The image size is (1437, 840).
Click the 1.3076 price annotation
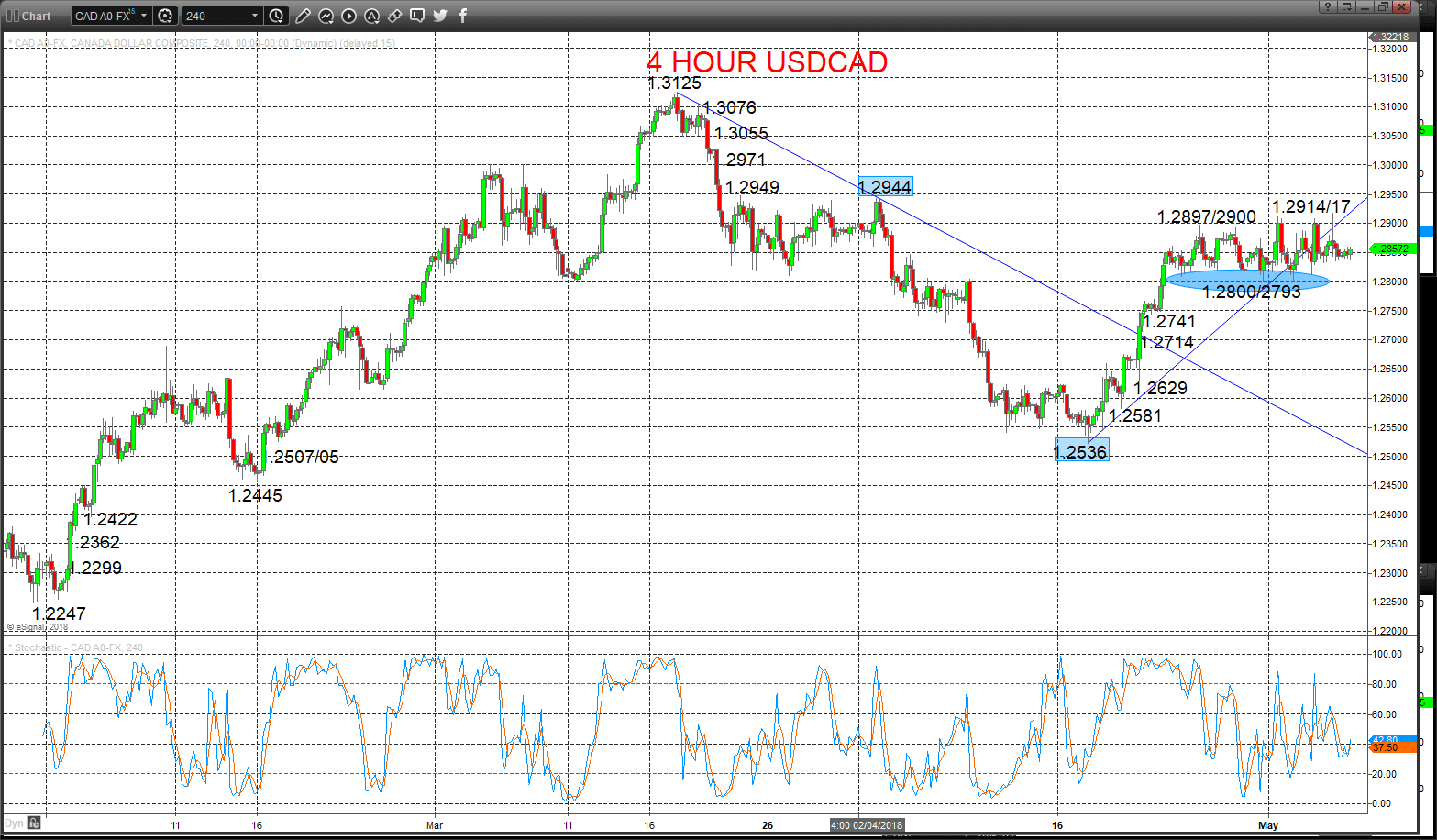730,108
